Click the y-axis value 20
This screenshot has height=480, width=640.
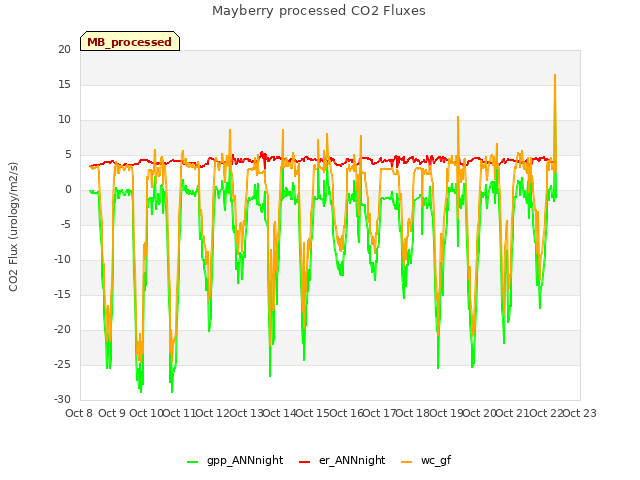coord(64,49)
